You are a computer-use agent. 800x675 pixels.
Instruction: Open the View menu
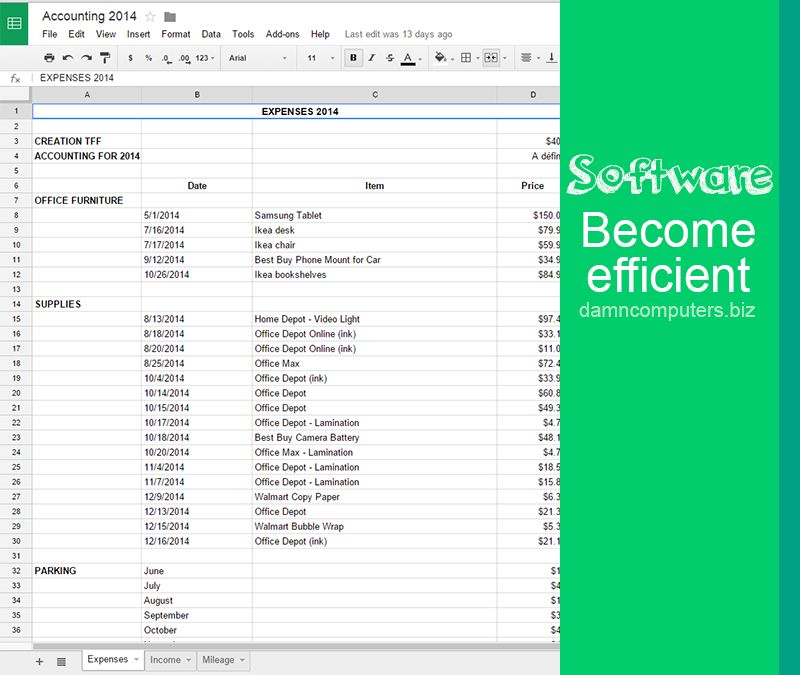[x=106, y=34]
